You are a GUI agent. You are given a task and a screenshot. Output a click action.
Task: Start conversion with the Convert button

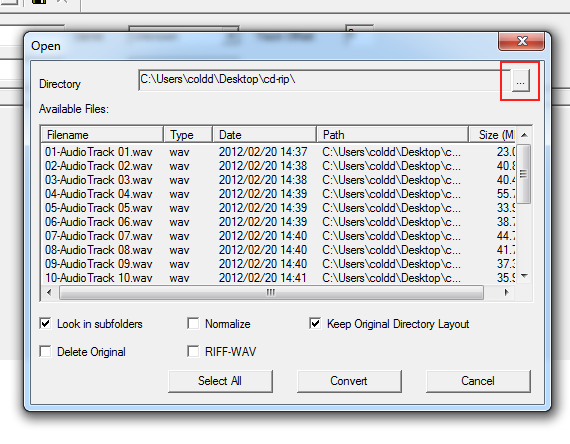coord(349,381)
